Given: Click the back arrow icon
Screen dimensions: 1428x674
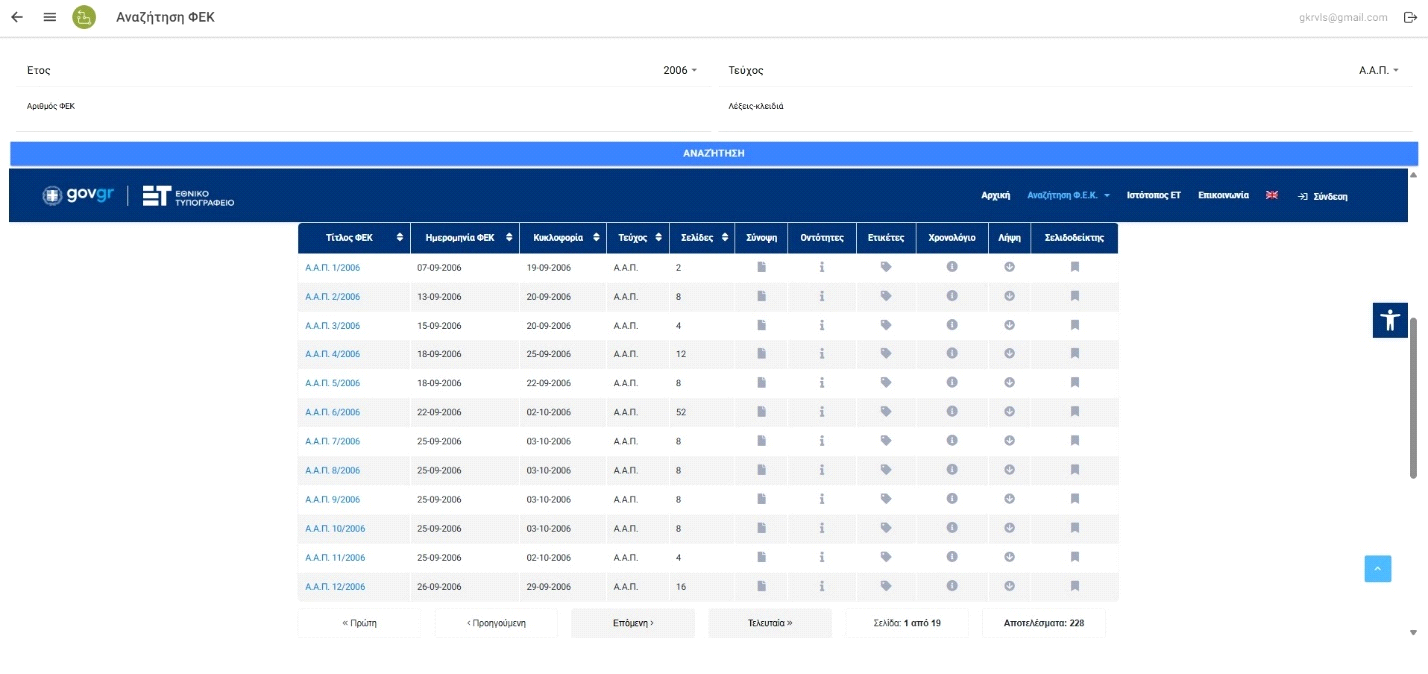Looking at the screenshot, I should [17, 17].
